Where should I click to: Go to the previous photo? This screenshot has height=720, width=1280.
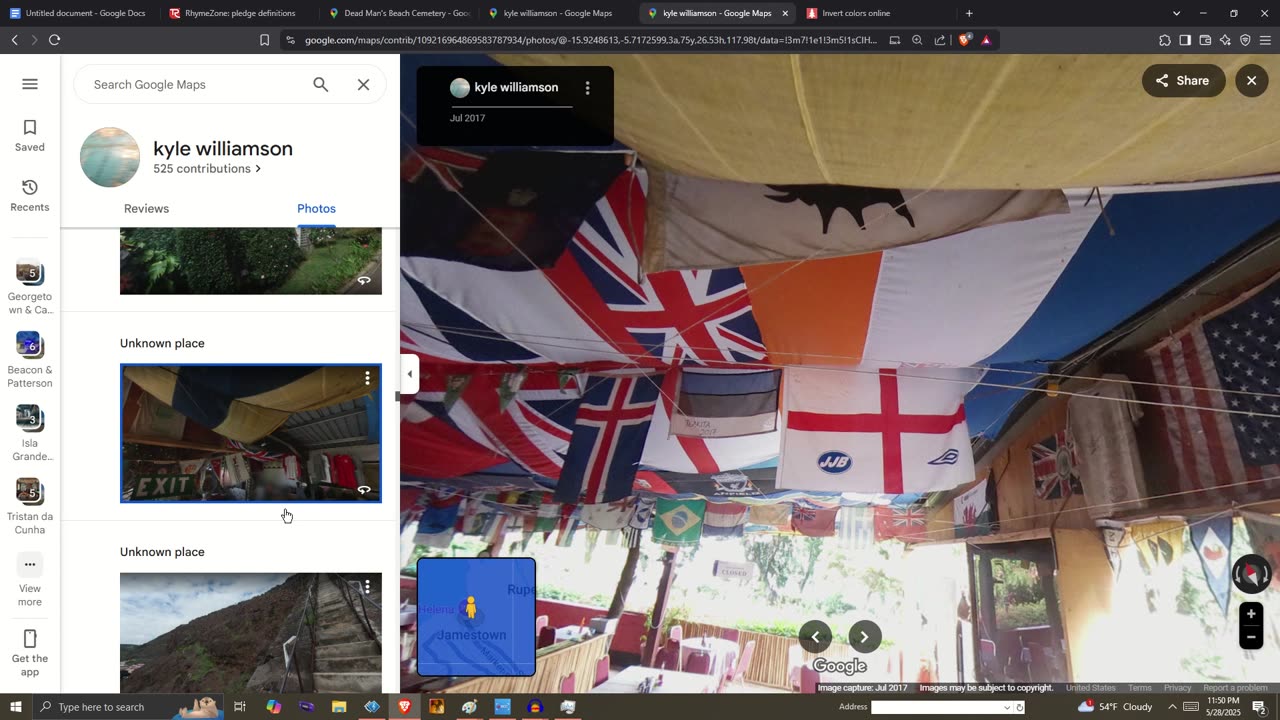pos(815,637)
